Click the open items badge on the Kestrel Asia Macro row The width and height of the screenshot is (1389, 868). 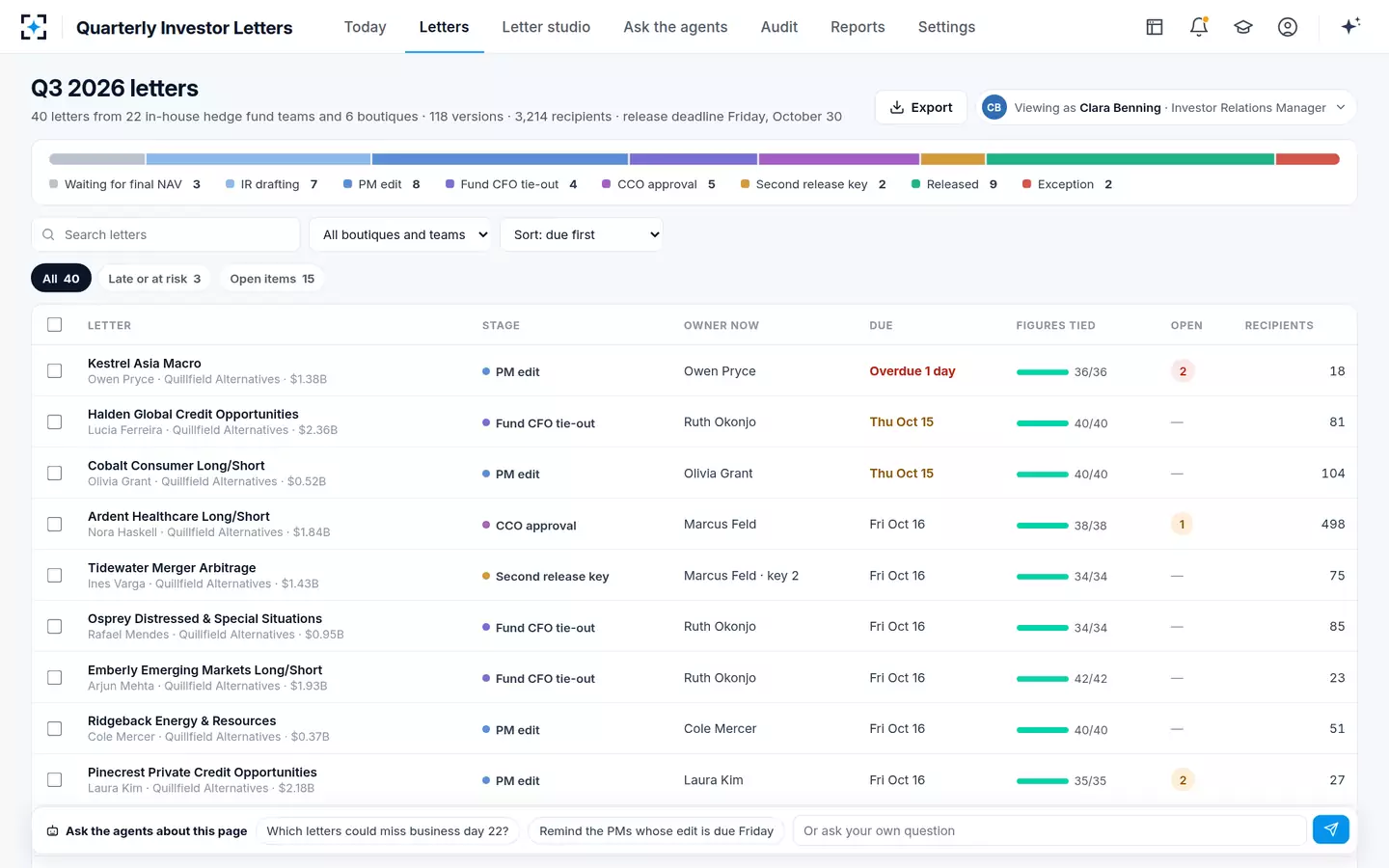pyautogui.click(x=1183, y=371)
